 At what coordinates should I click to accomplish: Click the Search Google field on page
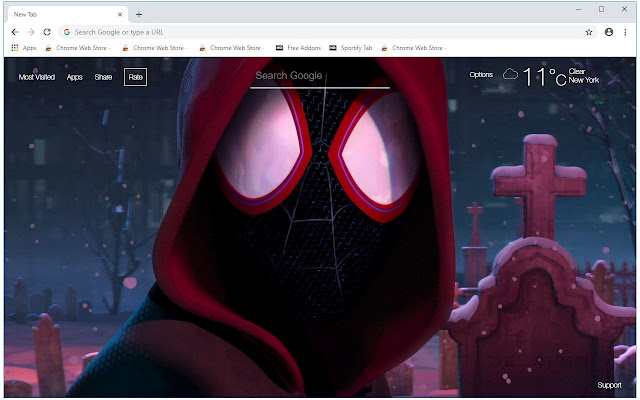pyautogui.click(x=320, y=76)
